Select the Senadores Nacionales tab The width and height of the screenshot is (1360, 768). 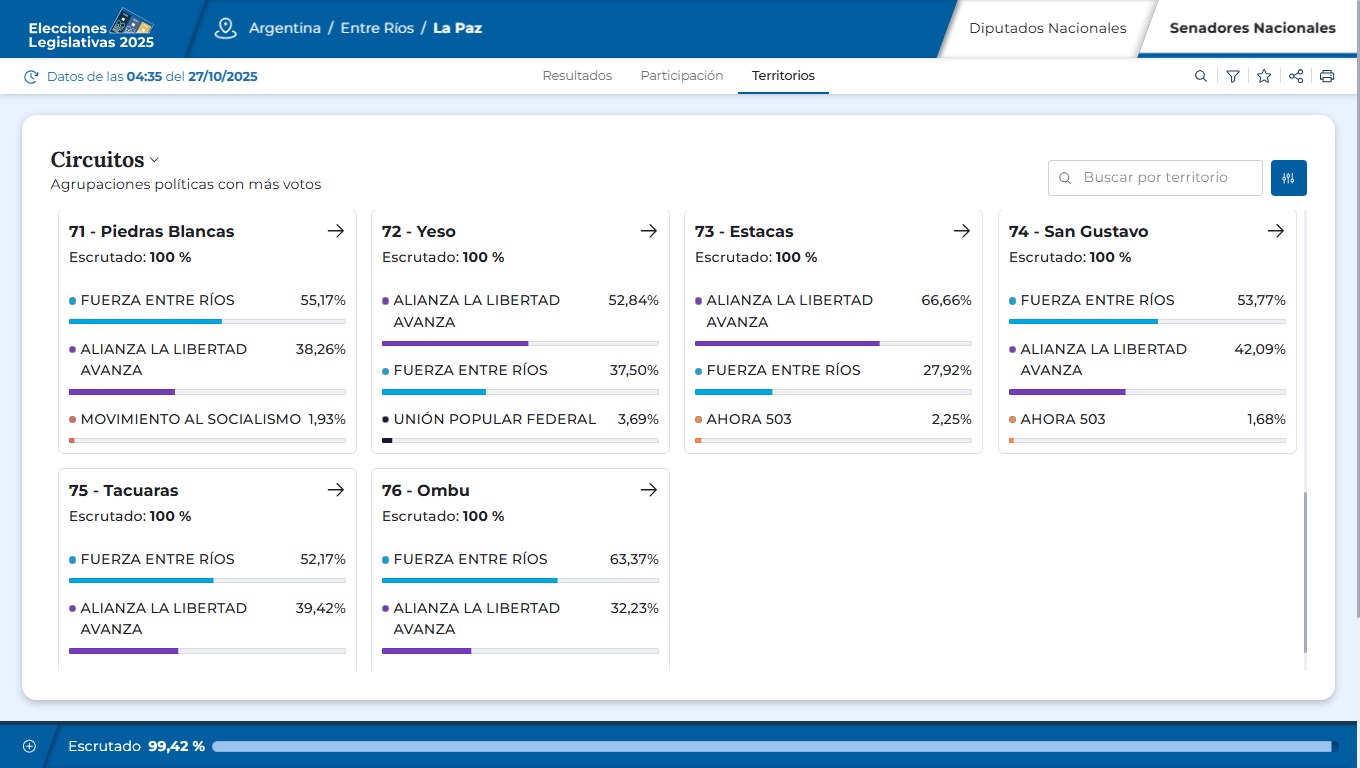[1252, 28]
